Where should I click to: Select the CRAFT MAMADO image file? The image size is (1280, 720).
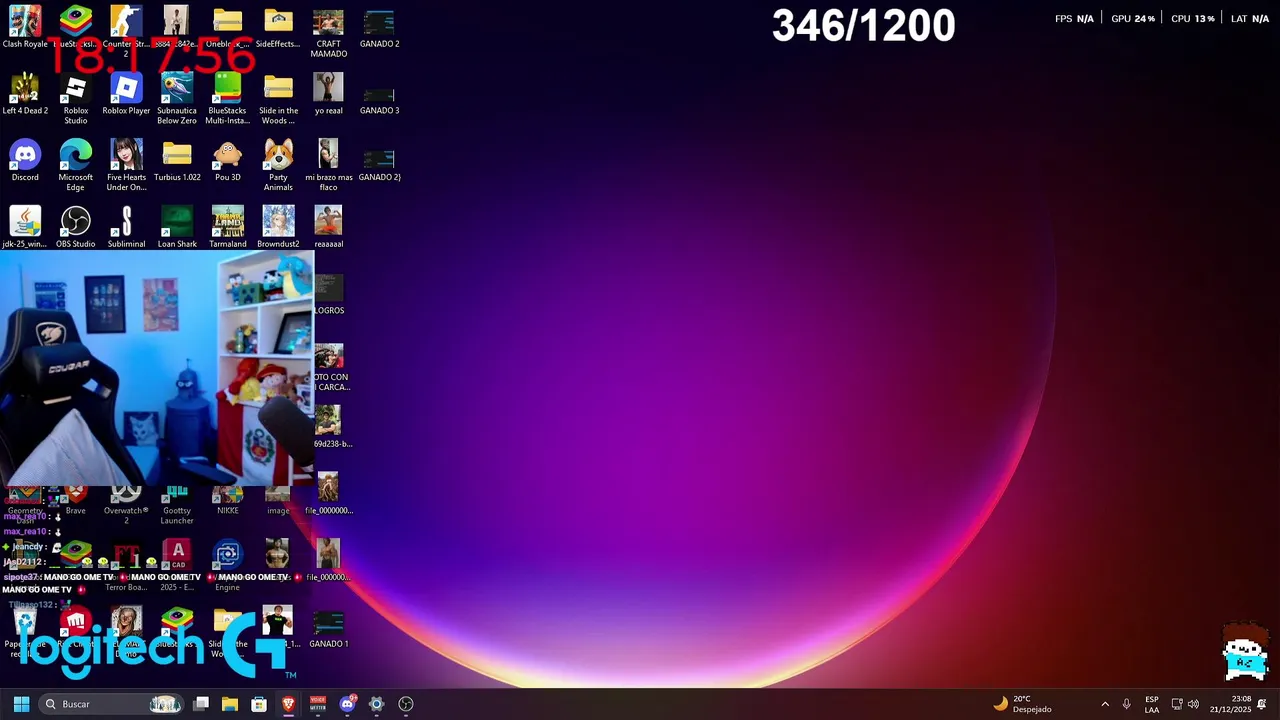click(328, 32)
